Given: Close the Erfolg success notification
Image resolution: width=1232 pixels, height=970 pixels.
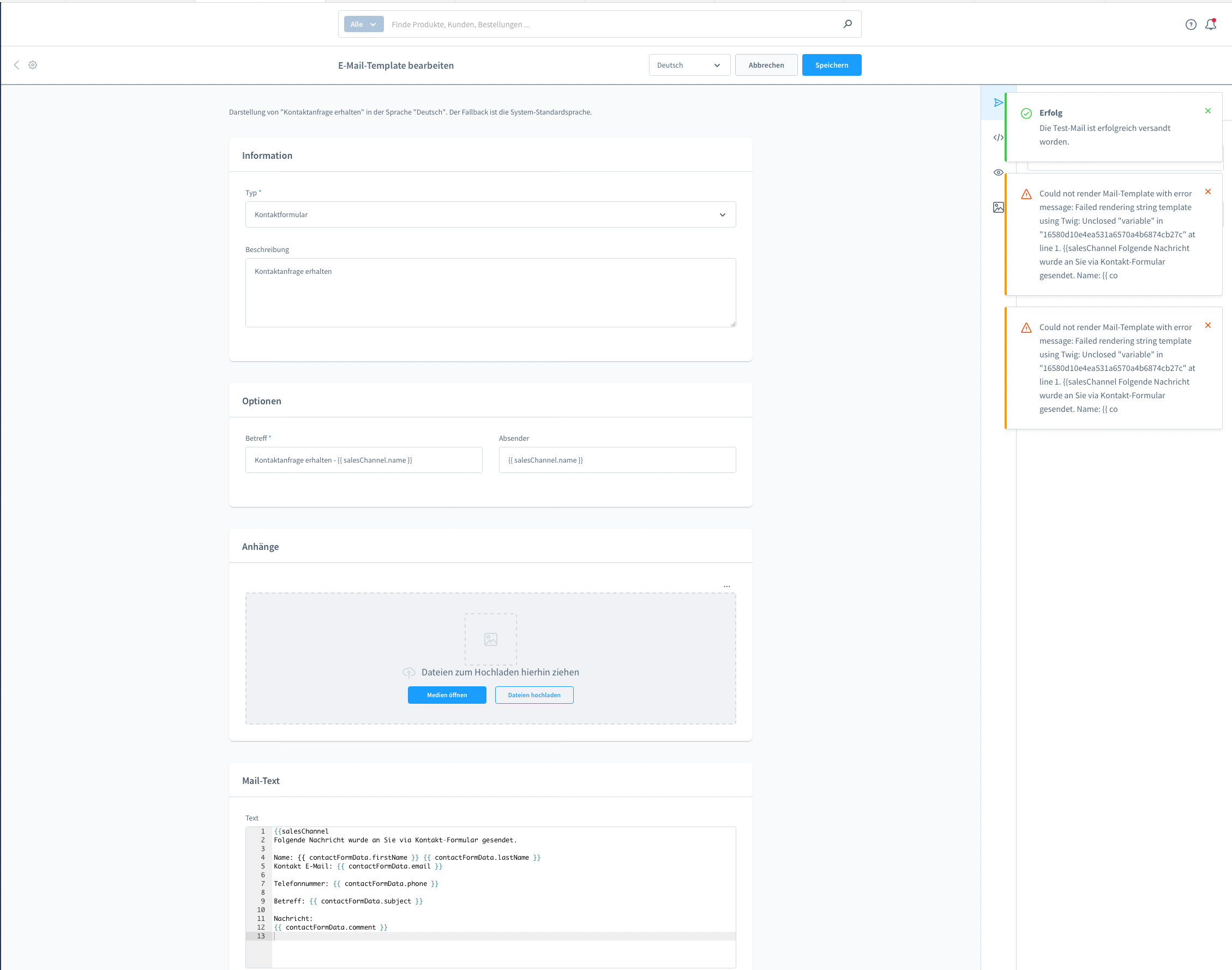Looking at the screenshot, I should point(1207,111).
